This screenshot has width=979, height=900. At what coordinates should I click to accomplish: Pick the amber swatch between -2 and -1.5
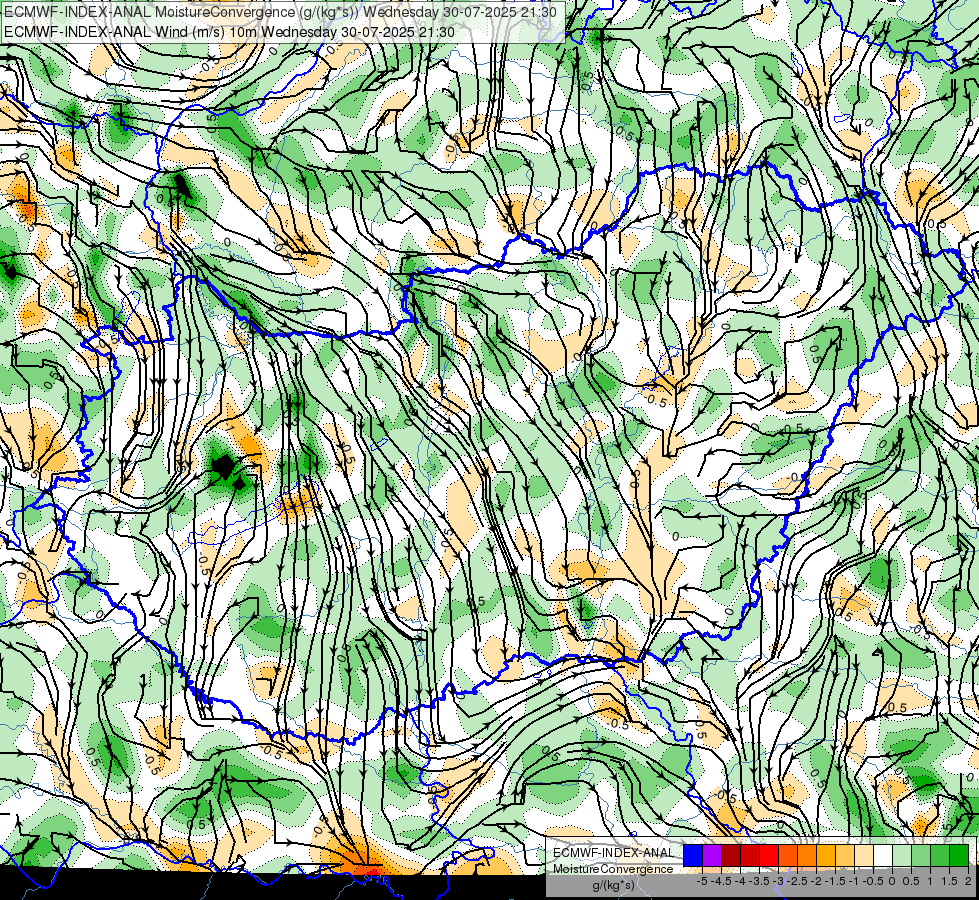tap(826, 855)
